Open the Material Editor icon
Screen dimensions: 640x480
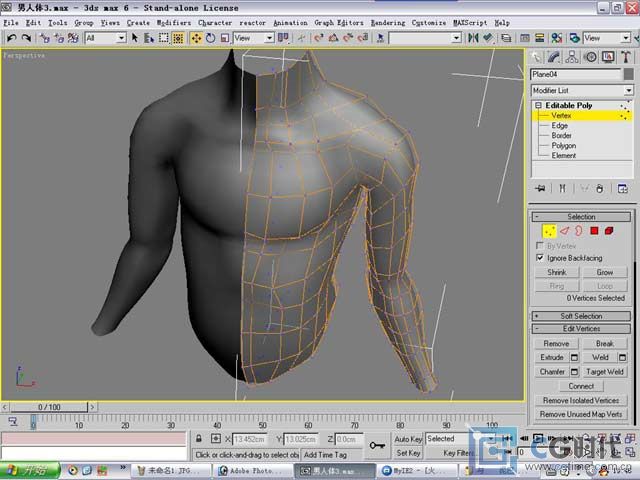click(557, 38)
